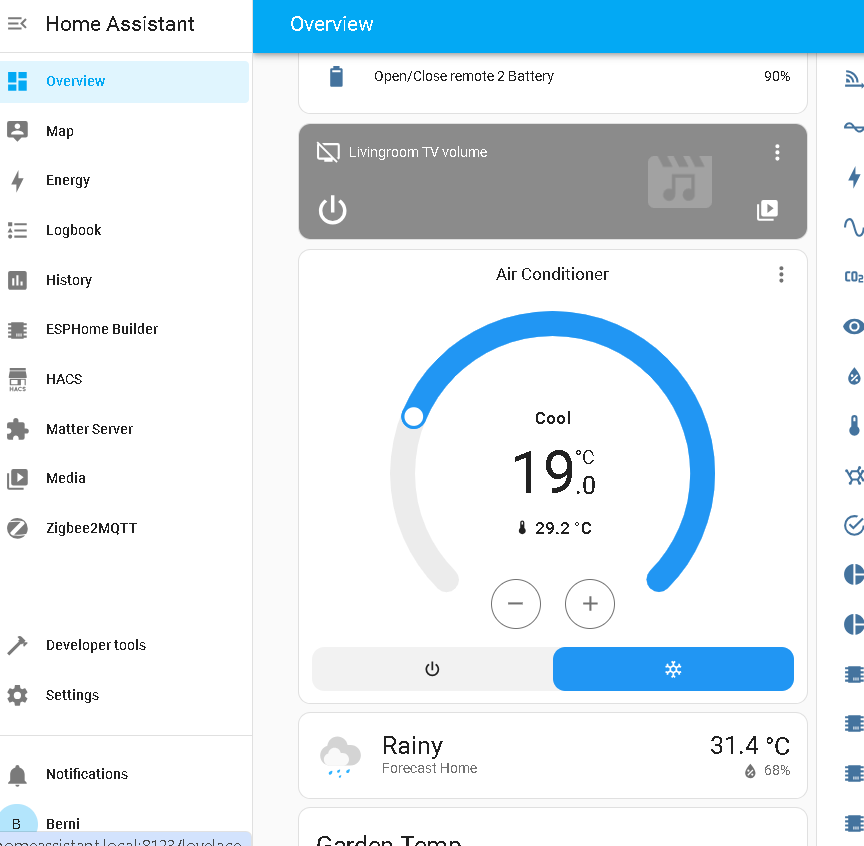Turn off the Air Conditioner using power mode

(432, 669)
